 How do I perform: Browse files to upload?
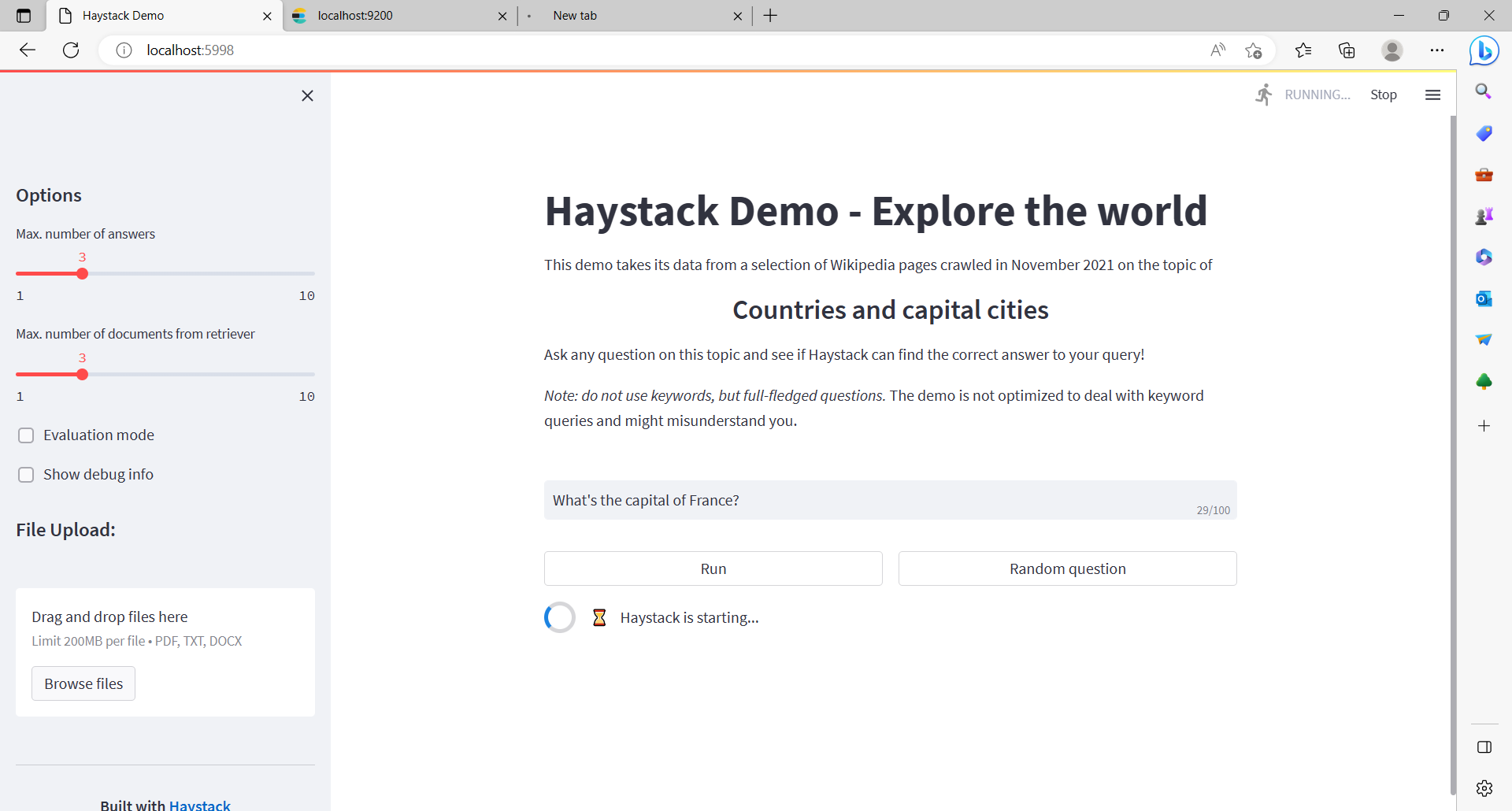point(83,683)
